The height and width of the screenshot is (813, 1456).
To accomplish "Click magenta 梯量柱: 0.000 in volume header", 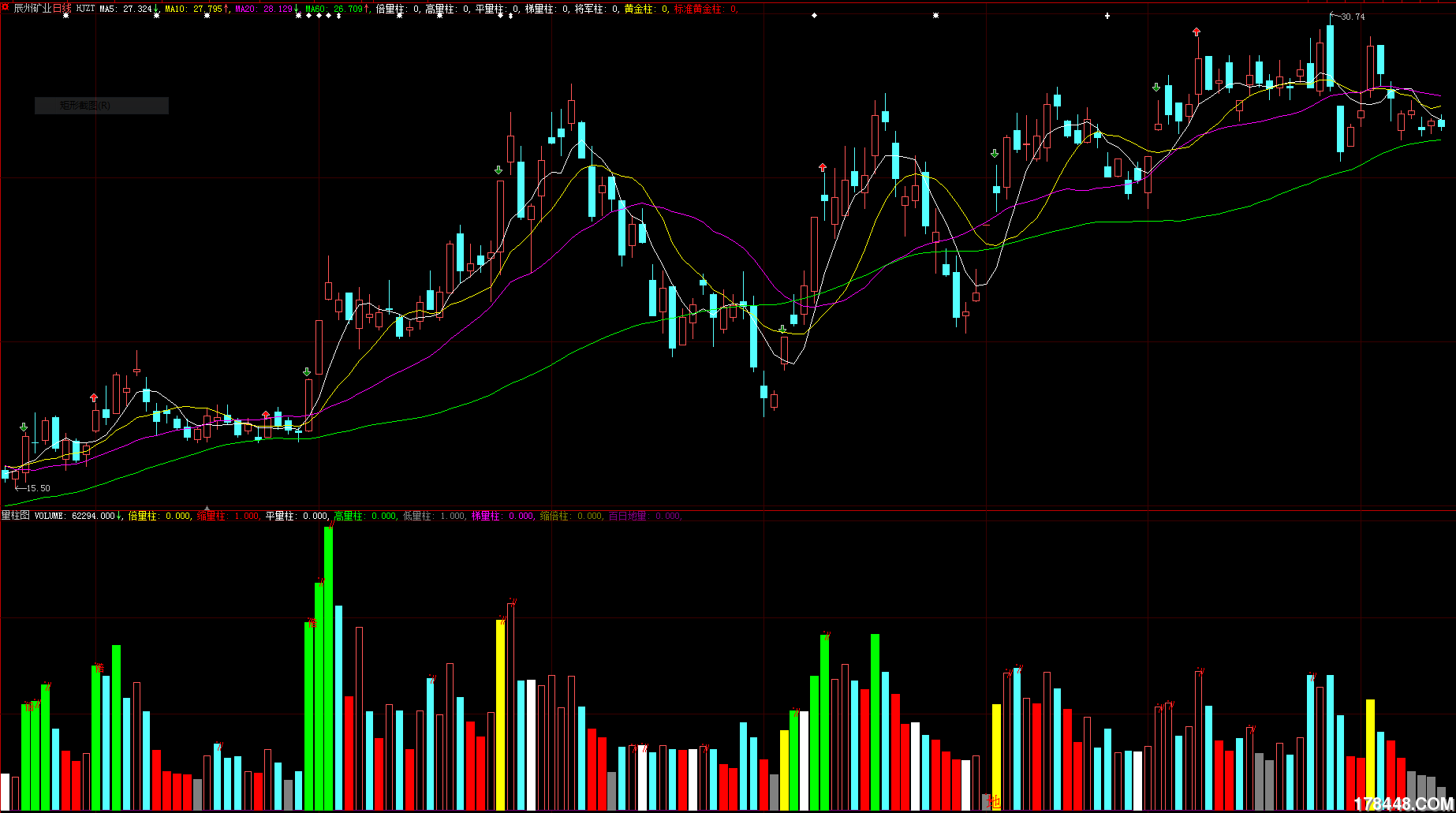I will [502, 516].
